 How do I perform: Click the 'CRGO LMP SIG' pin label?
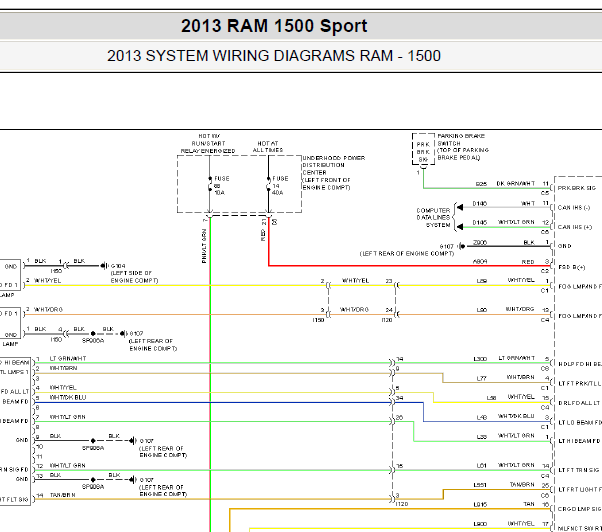[578, 509]
